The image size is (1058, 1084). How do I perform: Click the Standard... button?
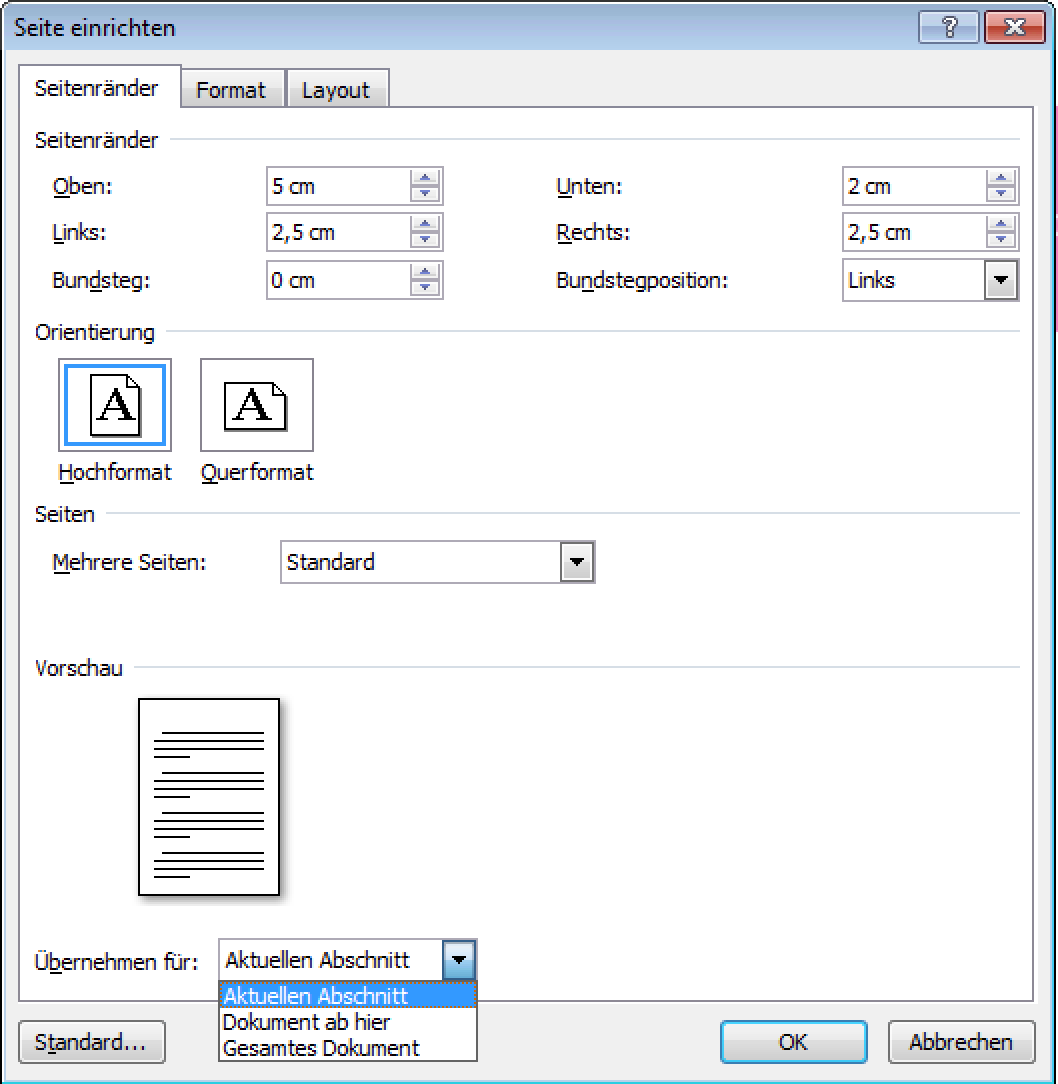pyautogui.click(x=91, y=1042)
